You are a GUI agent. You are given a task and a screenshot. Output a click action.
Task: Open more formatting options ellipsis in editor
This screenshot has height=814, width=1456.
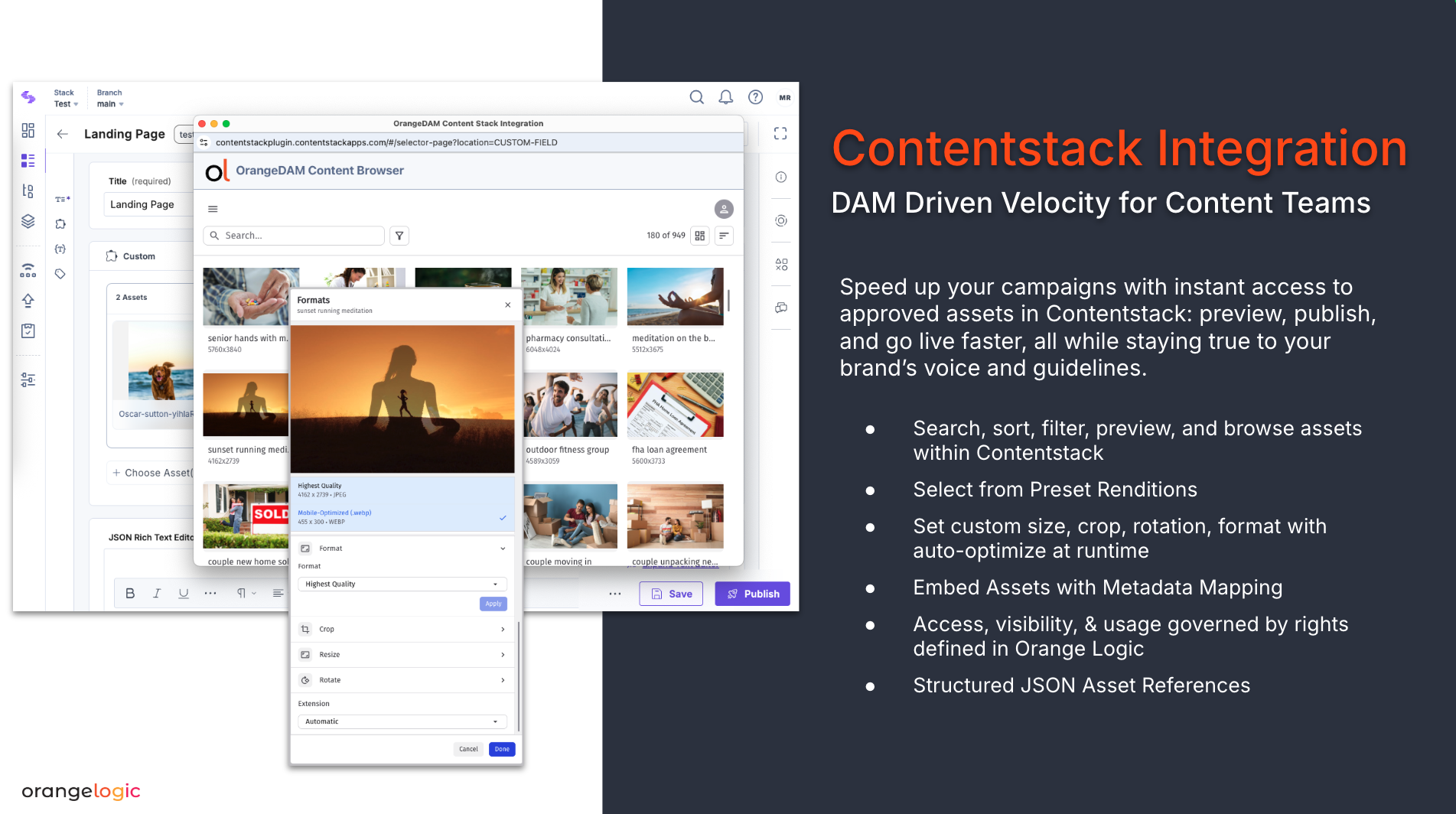click(210, 594)
